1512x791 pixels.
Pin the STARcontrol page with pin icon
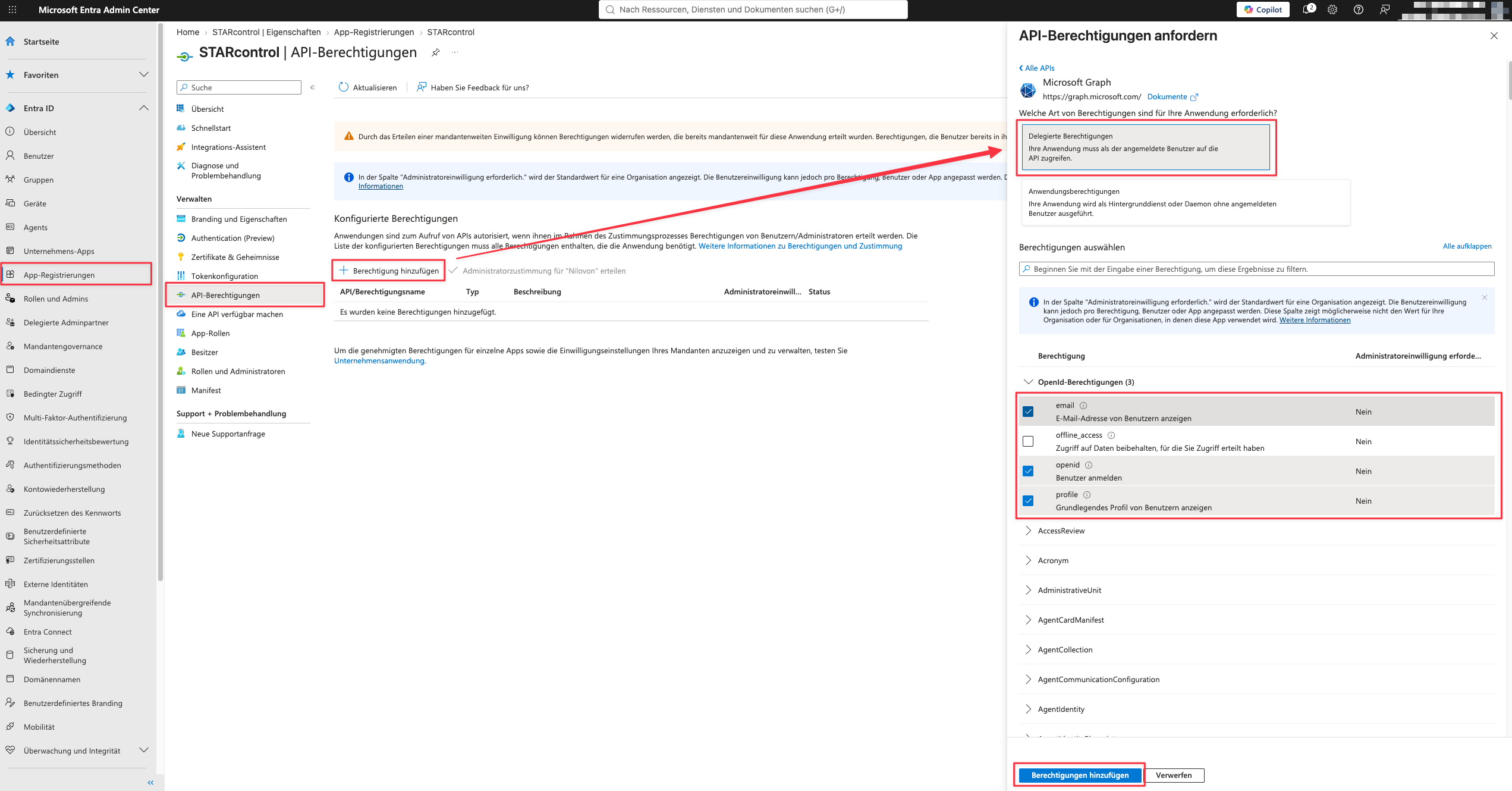pyautogui.click(x=436, y=52)
